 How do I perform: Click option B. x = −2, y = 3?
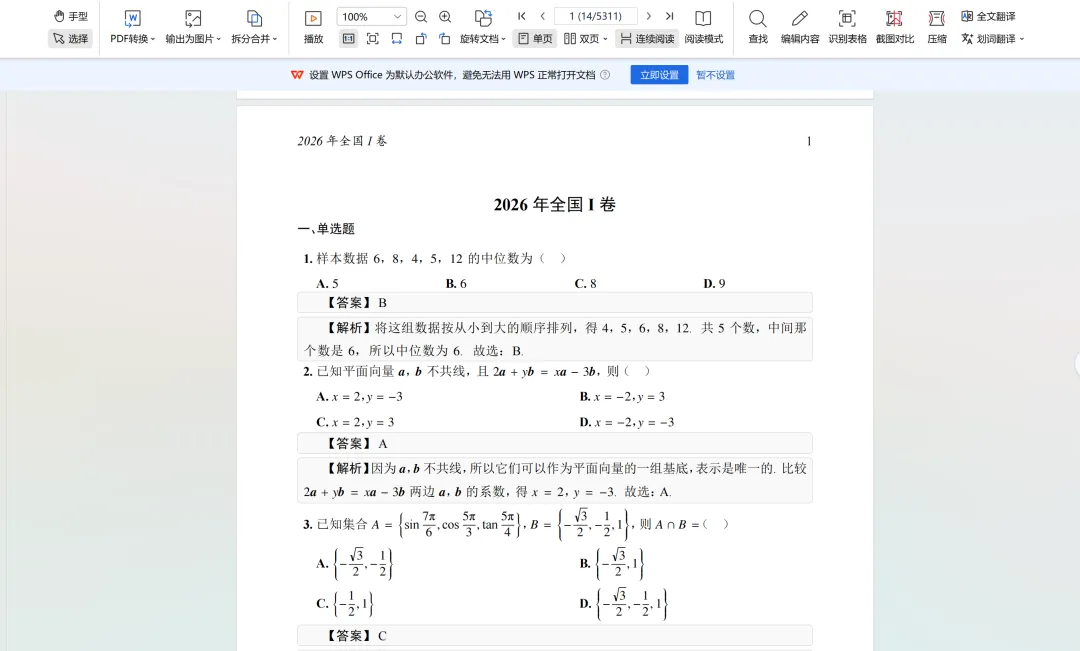tap(622, 397)
